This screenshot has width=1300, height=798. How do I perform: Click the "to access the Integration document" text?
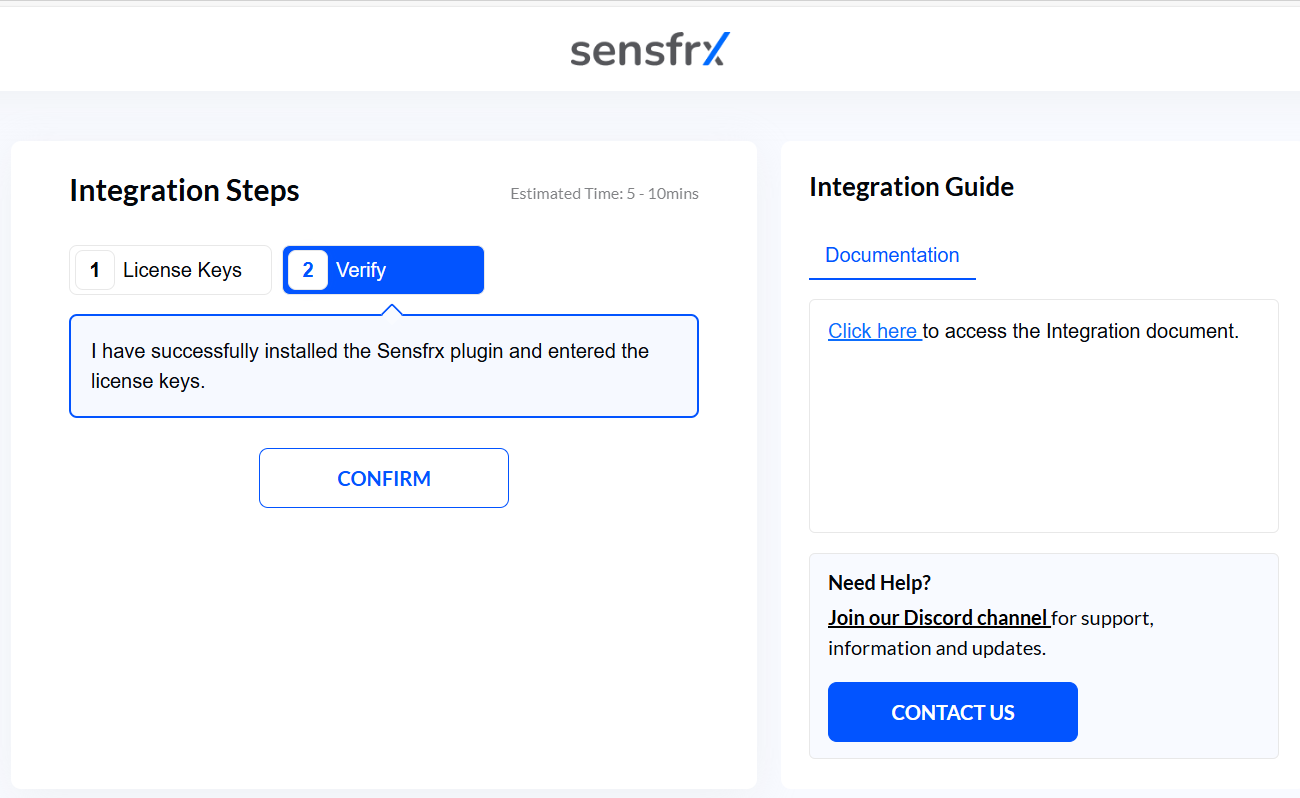point(1081,331)
